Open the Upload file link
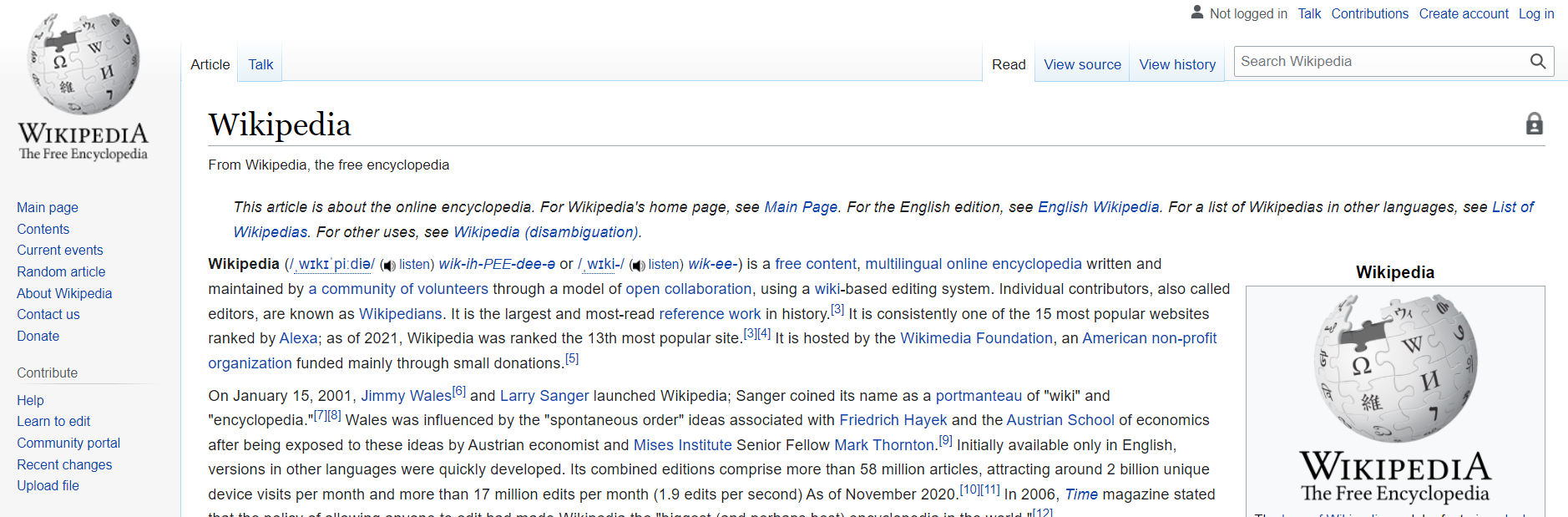This screenshot has width=1568, height=517. pyautogui.click(x=48, y=485)
